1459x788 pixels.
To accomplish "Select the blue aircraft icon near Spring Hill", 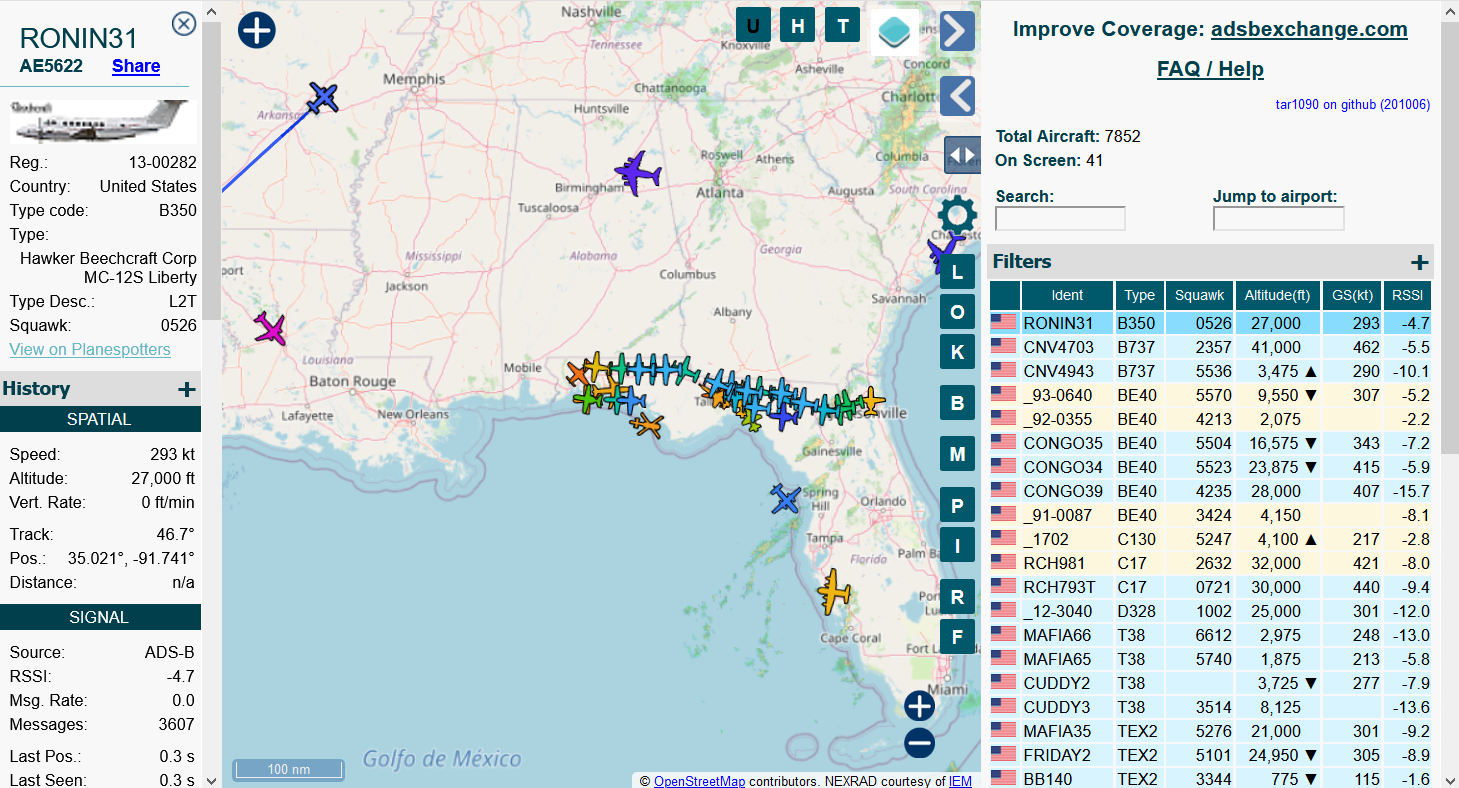I will coord(786,498).
